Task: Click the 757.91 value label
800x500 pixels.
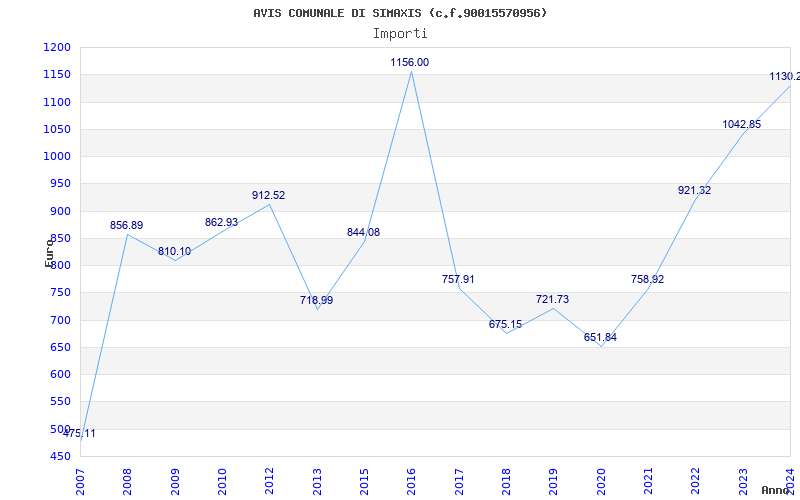Action: [458, 280]
